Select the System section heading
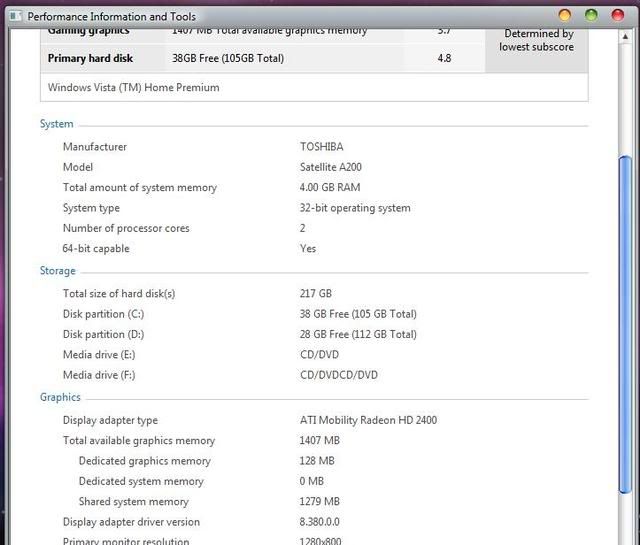Viewport: 640px width, 545px height. pyautogui.click(x=57, y=124)
